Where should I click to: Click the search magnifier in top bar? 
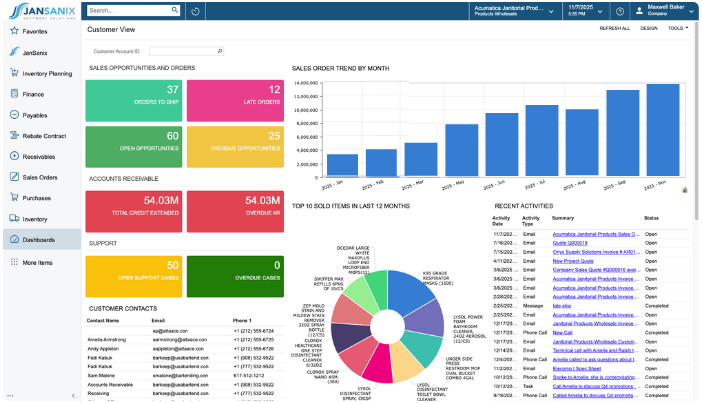[x=175, y=11]
